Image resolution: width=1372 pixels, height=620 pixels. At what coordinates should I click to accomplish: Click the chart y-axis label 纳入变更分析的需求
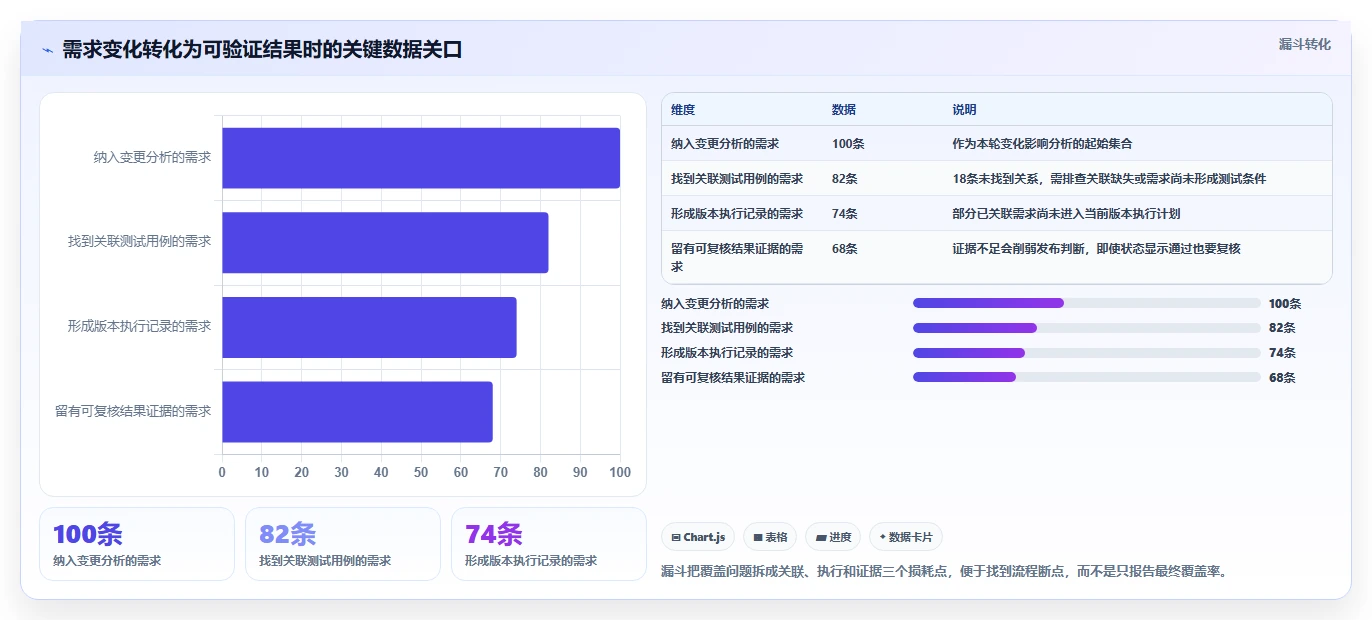pos(152,158)
